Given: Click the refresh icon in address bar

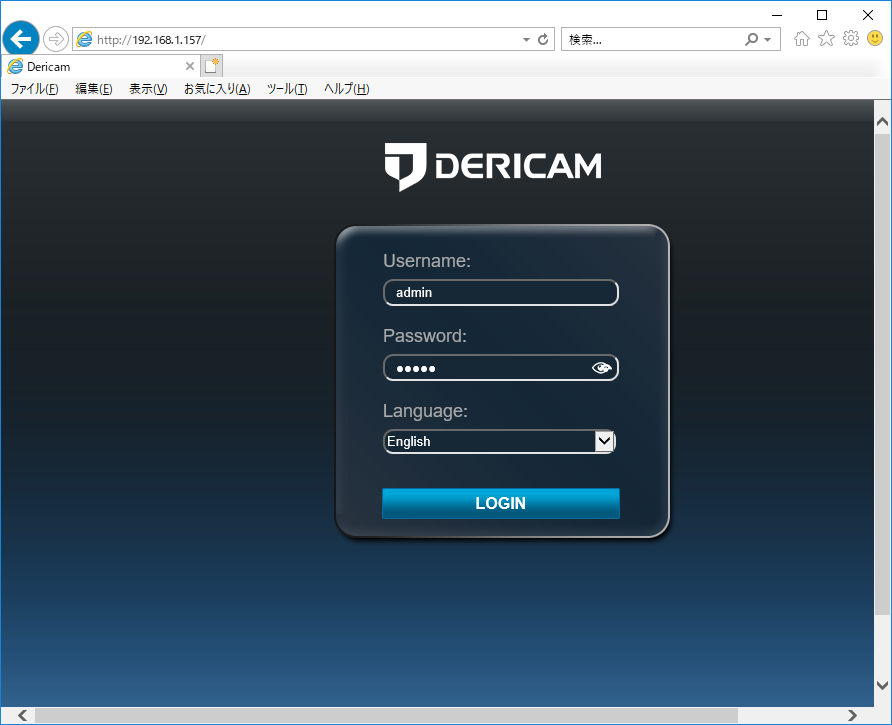Looking at the screenshot, I should click(543, 39).
